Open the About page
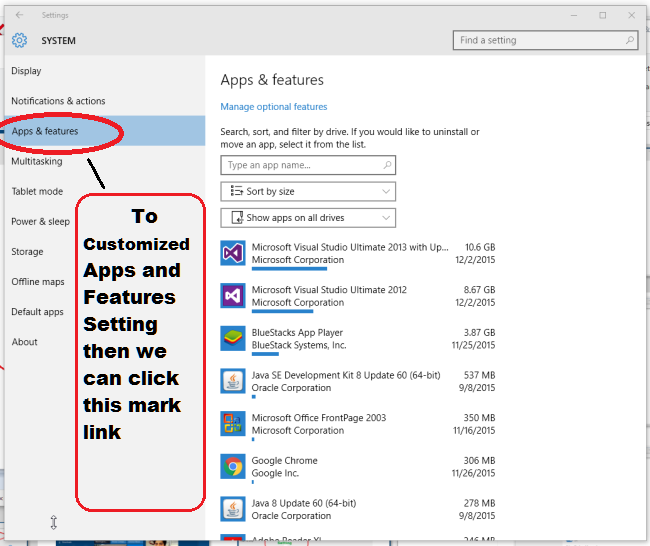Viewport: 650px width, 546px height. tap(24, 342)
